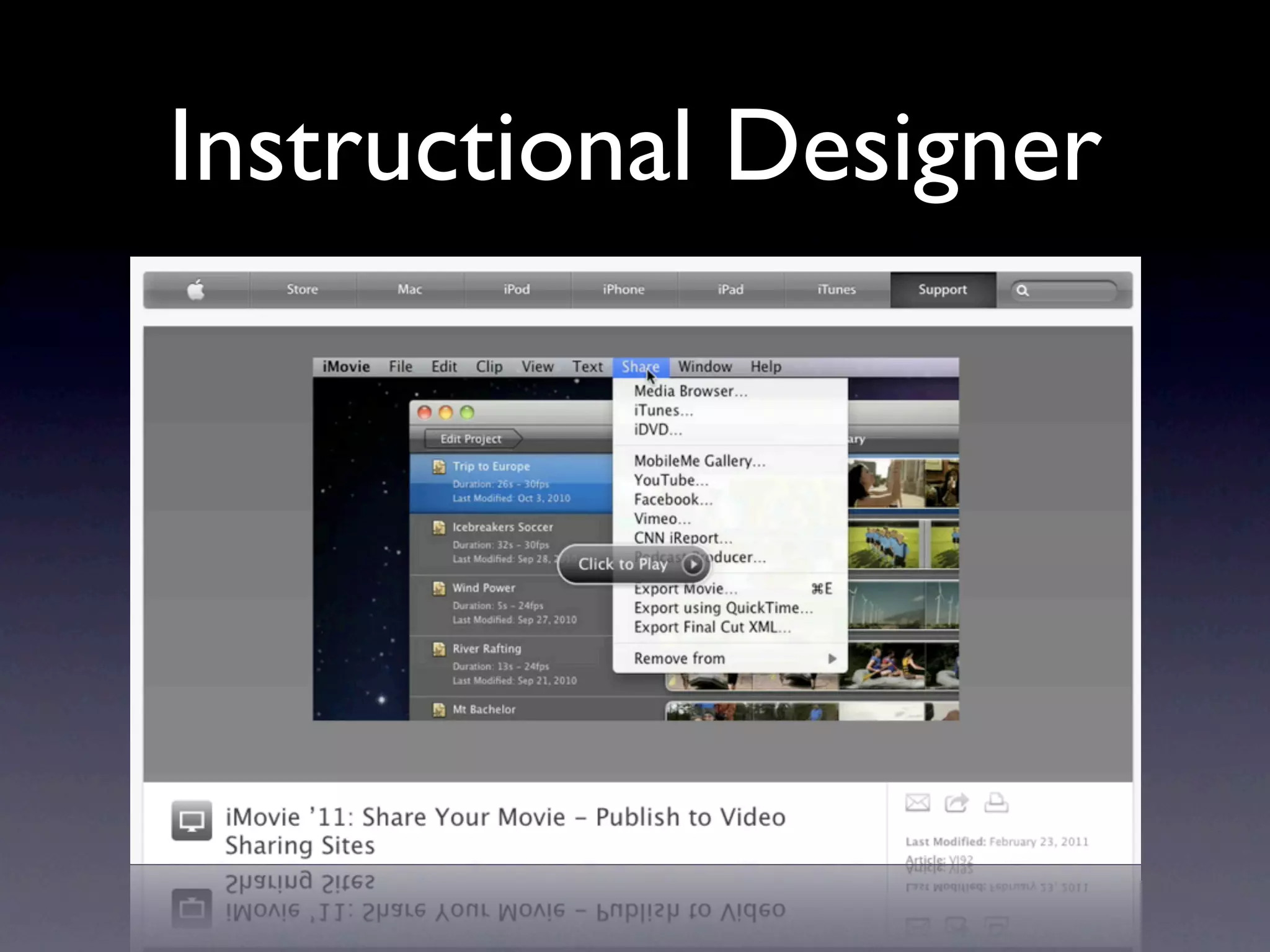Screen dimensions: 1270x952
Task: Click the video monitor icon beside title
Action: [x=192, y=821]
